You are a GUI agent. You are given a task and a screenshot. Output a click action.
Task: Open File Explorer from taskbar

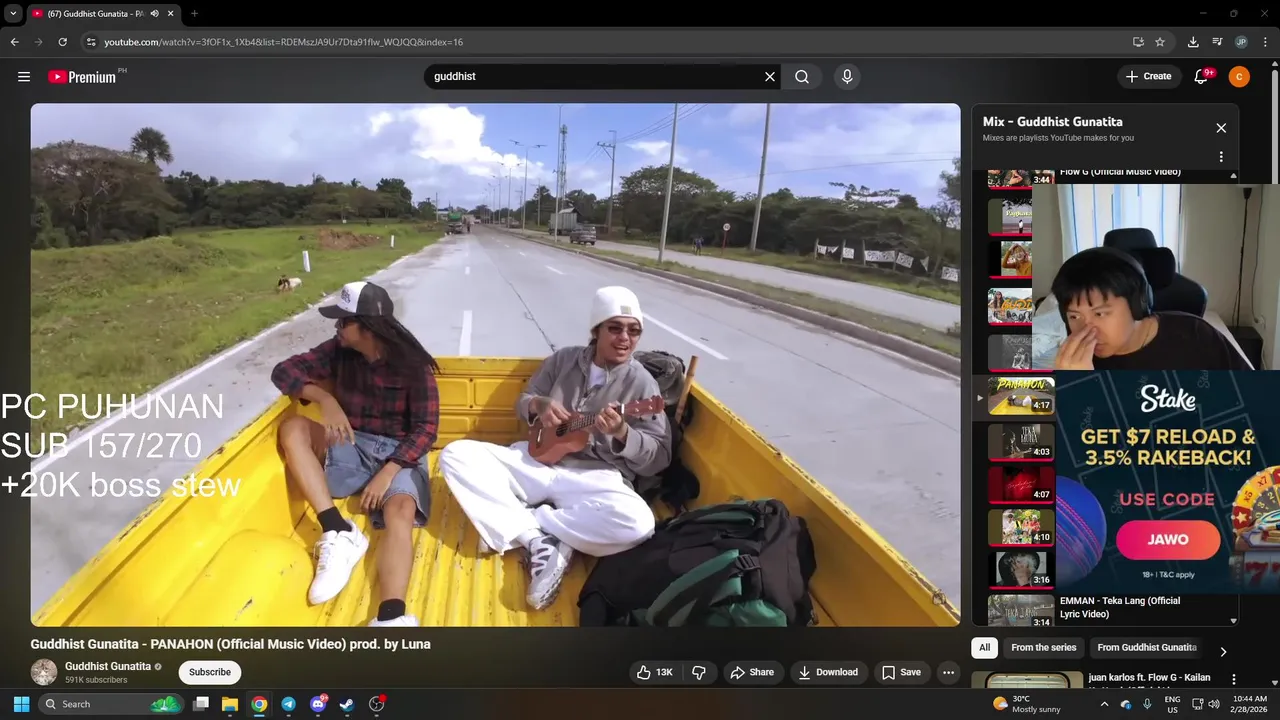coord(230,704)
